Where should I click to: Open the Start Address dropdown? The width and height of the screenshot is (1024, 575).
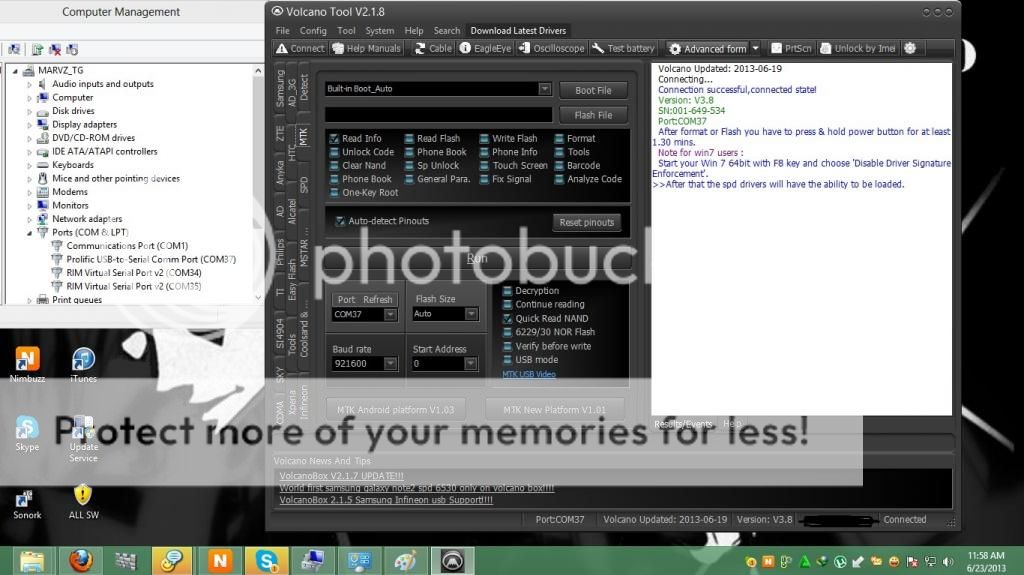click(470, 363)
